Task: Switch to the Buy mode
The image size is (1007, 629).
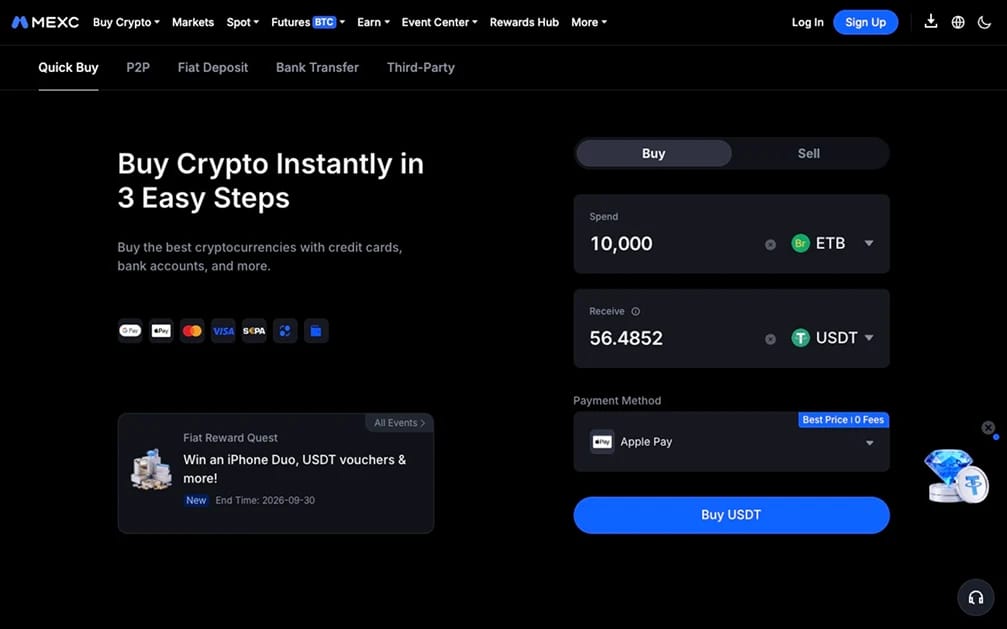Action: pos(654,154)
